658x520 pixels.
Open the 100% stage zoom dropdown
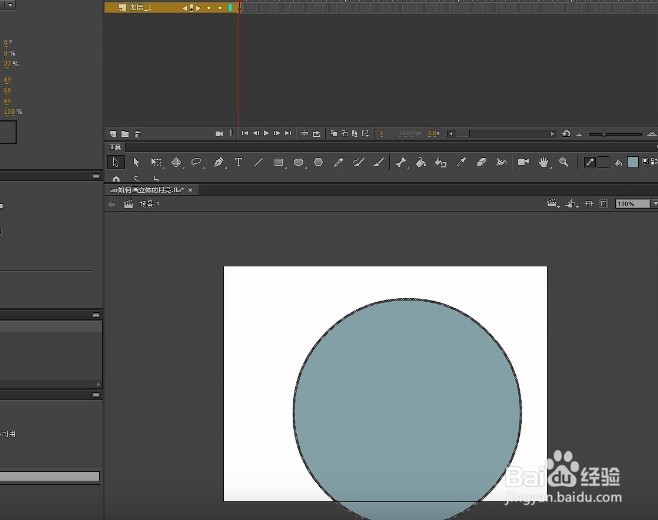tap(654, 204)
